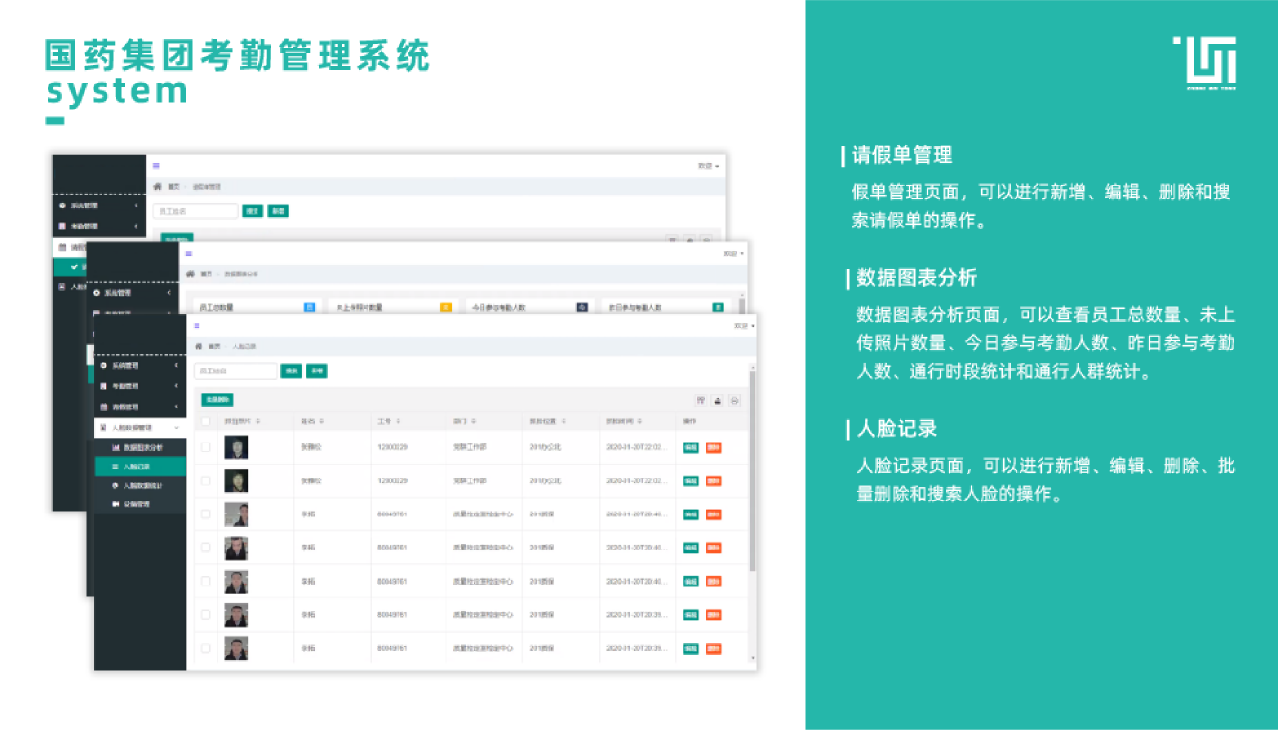This screenshot has width=1278, height=730.
Task: Click the sort icon beside the 抓拍照片 column header
Action: [x=260, y=421]
